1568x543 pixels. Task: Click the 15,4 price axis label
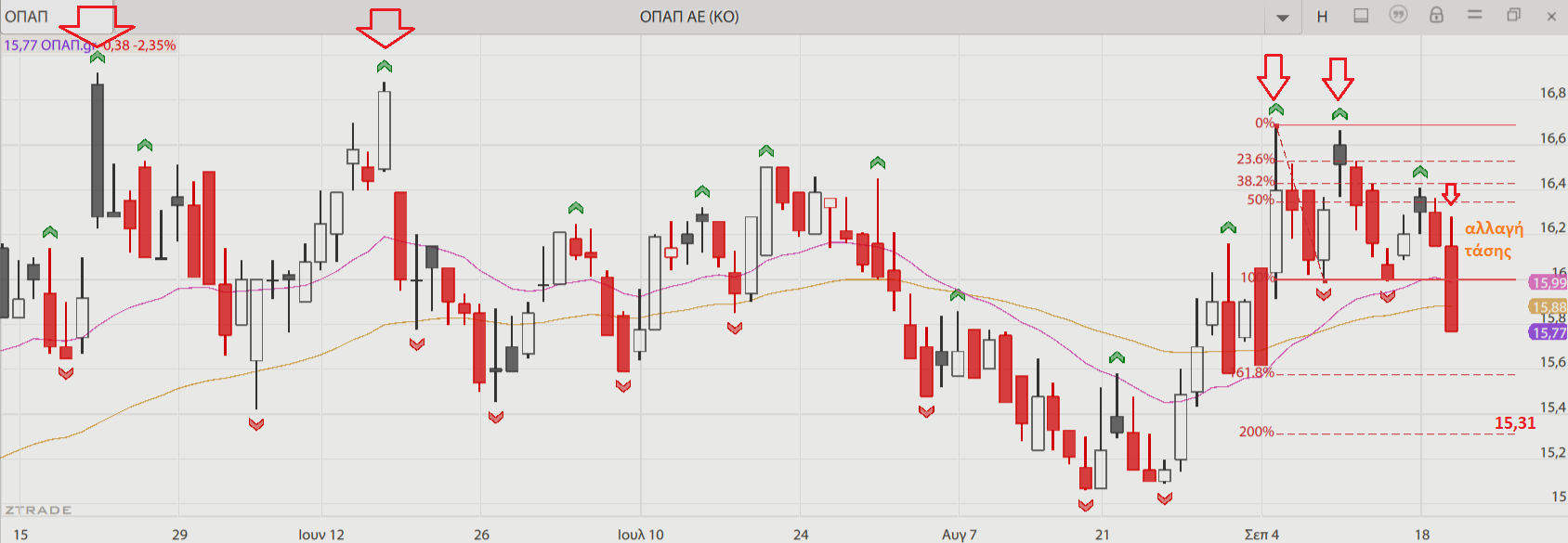click(1553, 407)
